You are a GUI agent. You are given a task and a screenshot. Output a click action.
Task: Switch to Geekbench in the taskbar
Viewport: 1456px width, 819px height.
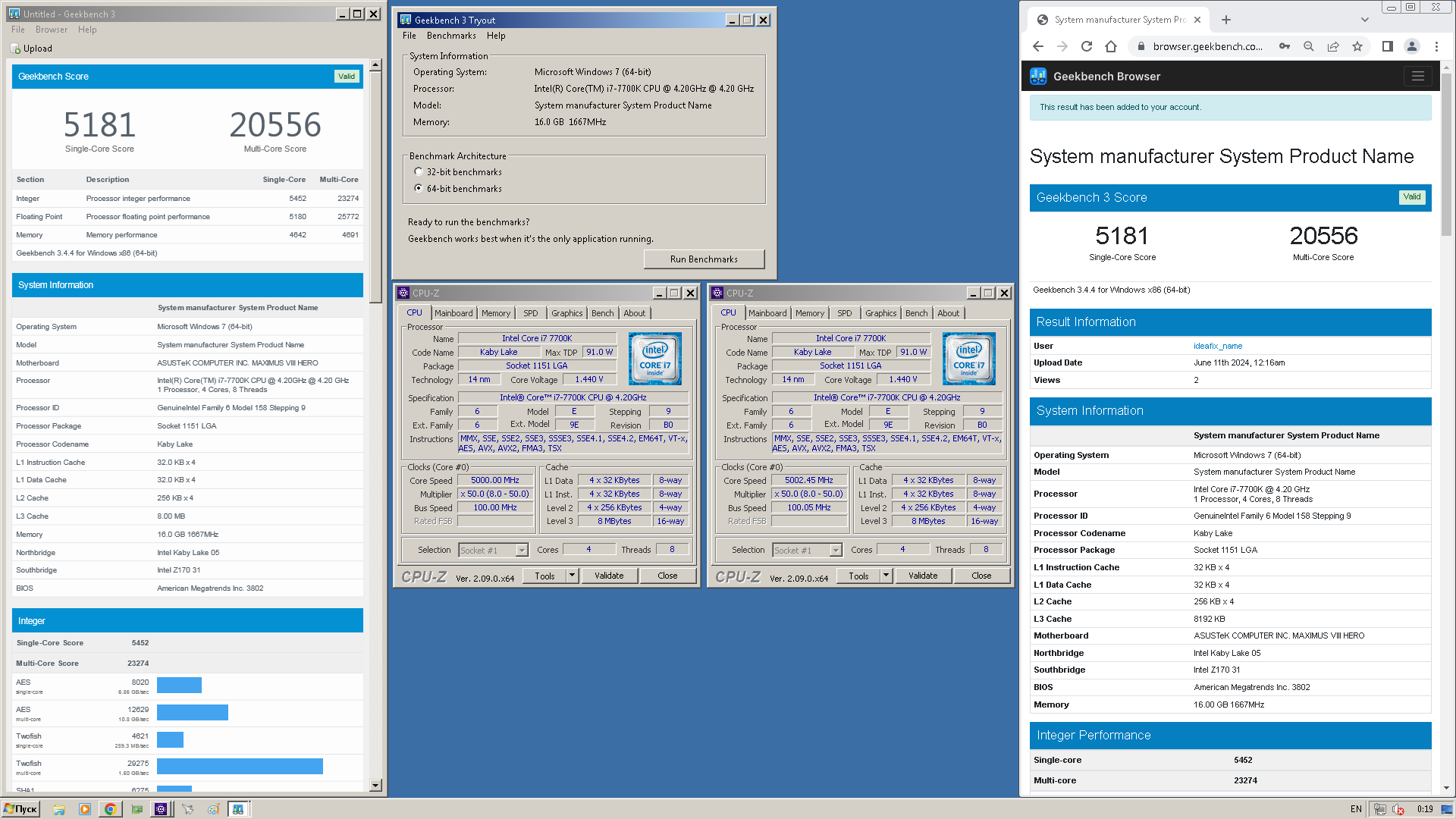(238, 809)
